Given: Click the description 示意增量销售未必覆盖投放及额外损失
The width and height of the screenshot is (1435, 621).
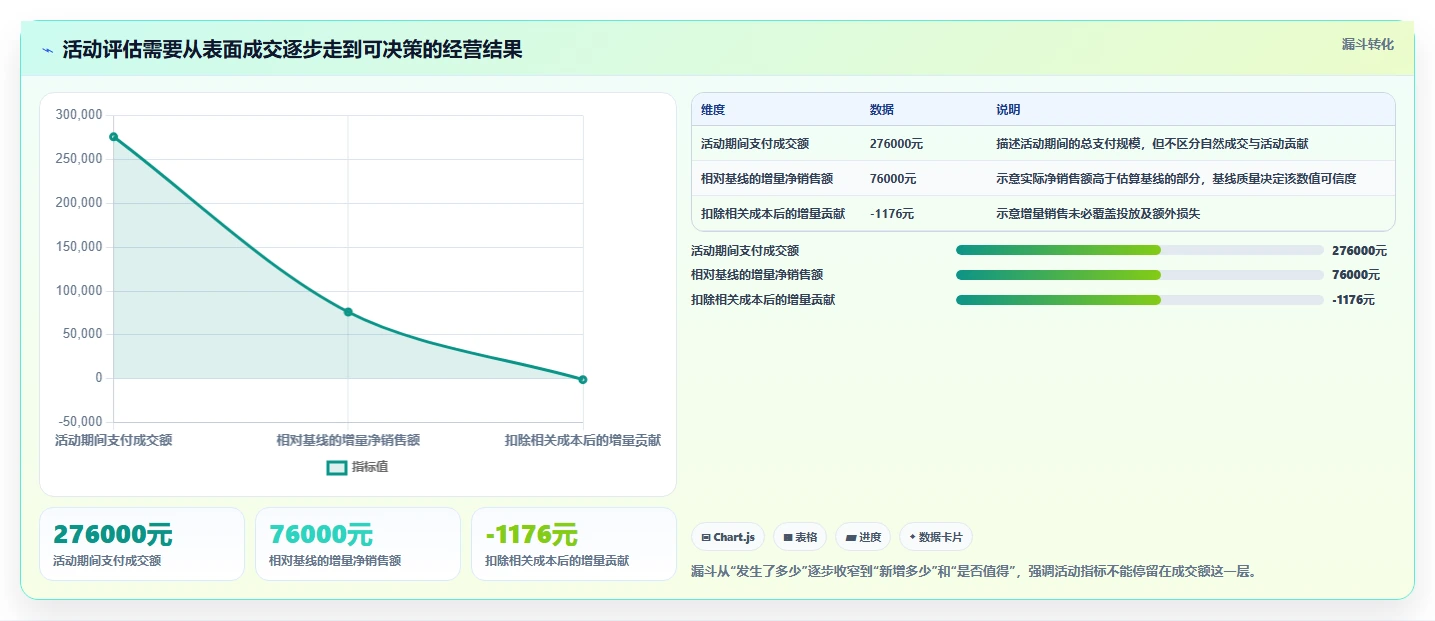Looking at the screenshot, I should point(1099,214).
